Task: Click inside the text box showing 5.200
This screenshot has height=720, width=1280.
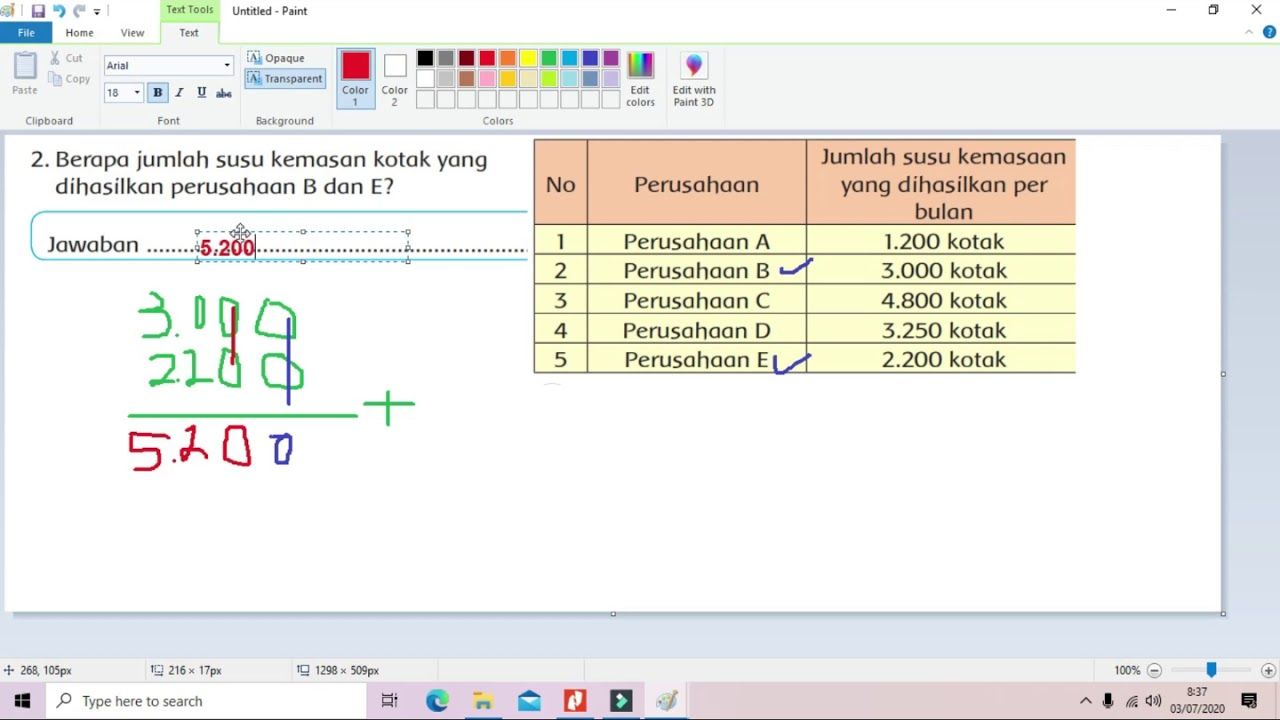Action: coord(303,247)
